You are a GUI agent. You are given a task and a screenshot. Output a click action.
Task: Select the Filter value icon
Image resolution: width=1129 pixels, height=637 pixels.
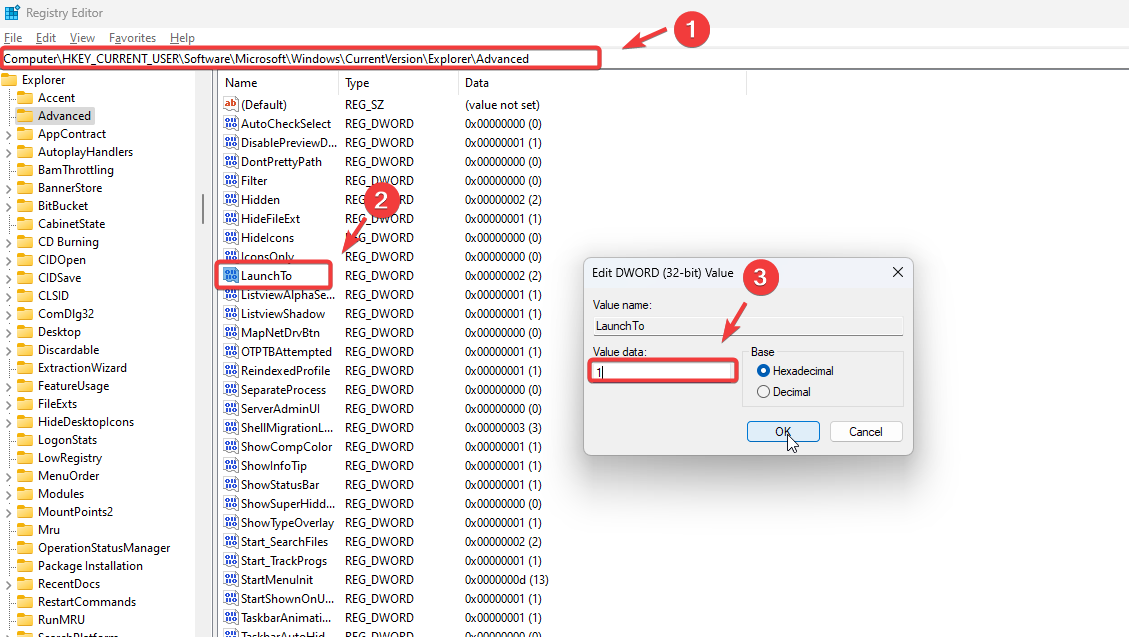(230, 180)
